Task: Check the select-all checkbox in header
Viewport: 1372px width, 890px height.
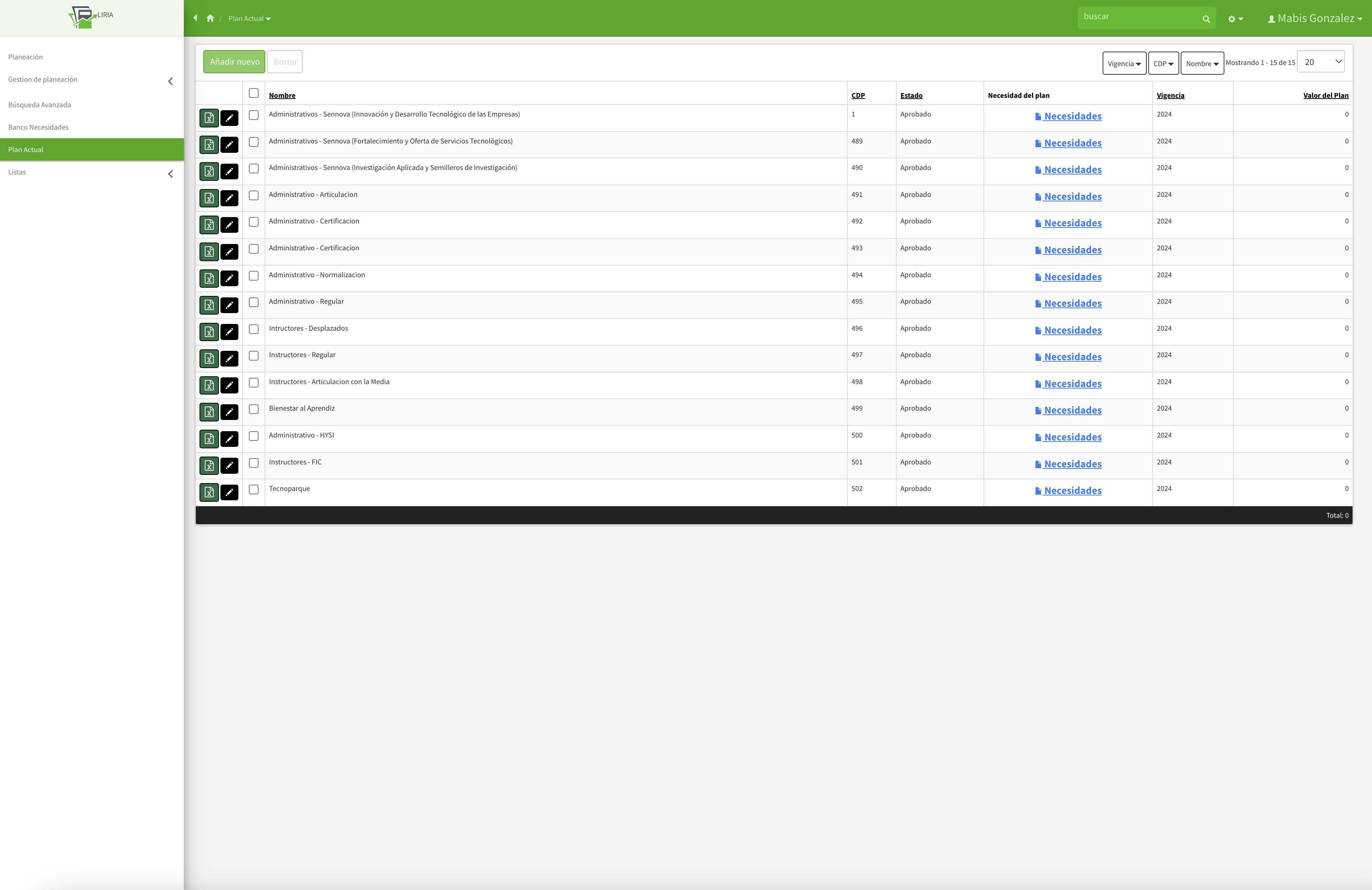Action: [x=254, y=93]
